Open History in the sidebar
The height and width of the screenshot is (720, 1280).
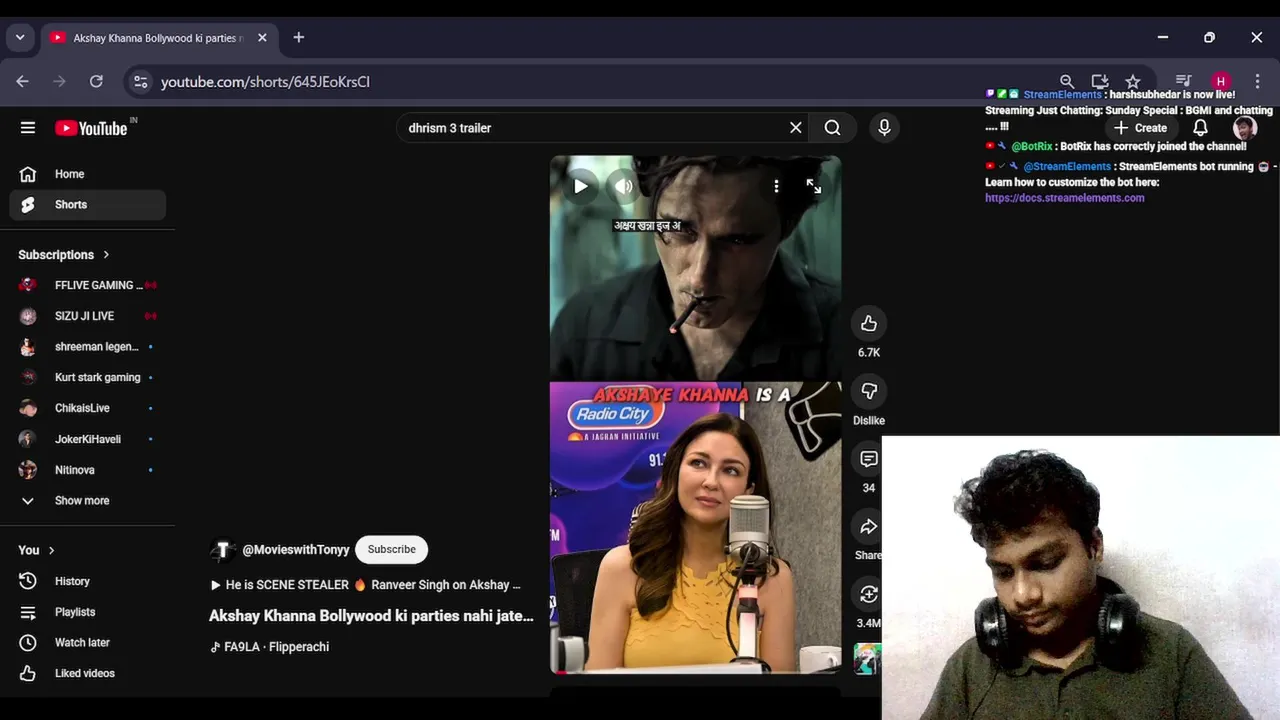pyautogui.click(x=88, y=581)
